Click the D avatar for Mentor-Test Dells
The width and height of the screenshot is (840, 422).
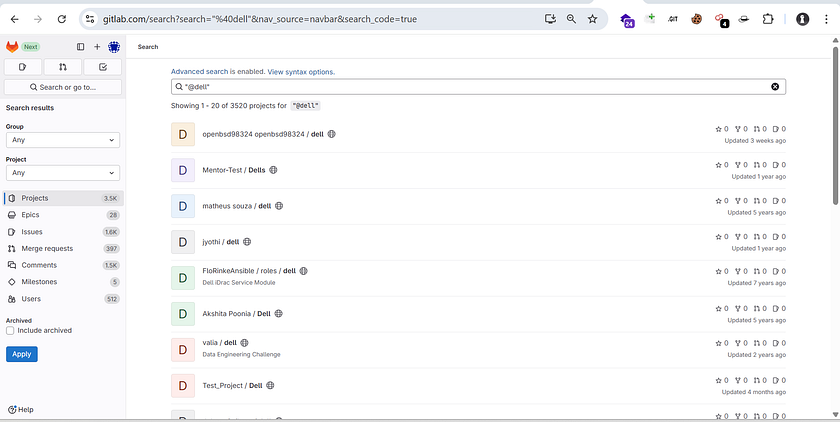183,170
